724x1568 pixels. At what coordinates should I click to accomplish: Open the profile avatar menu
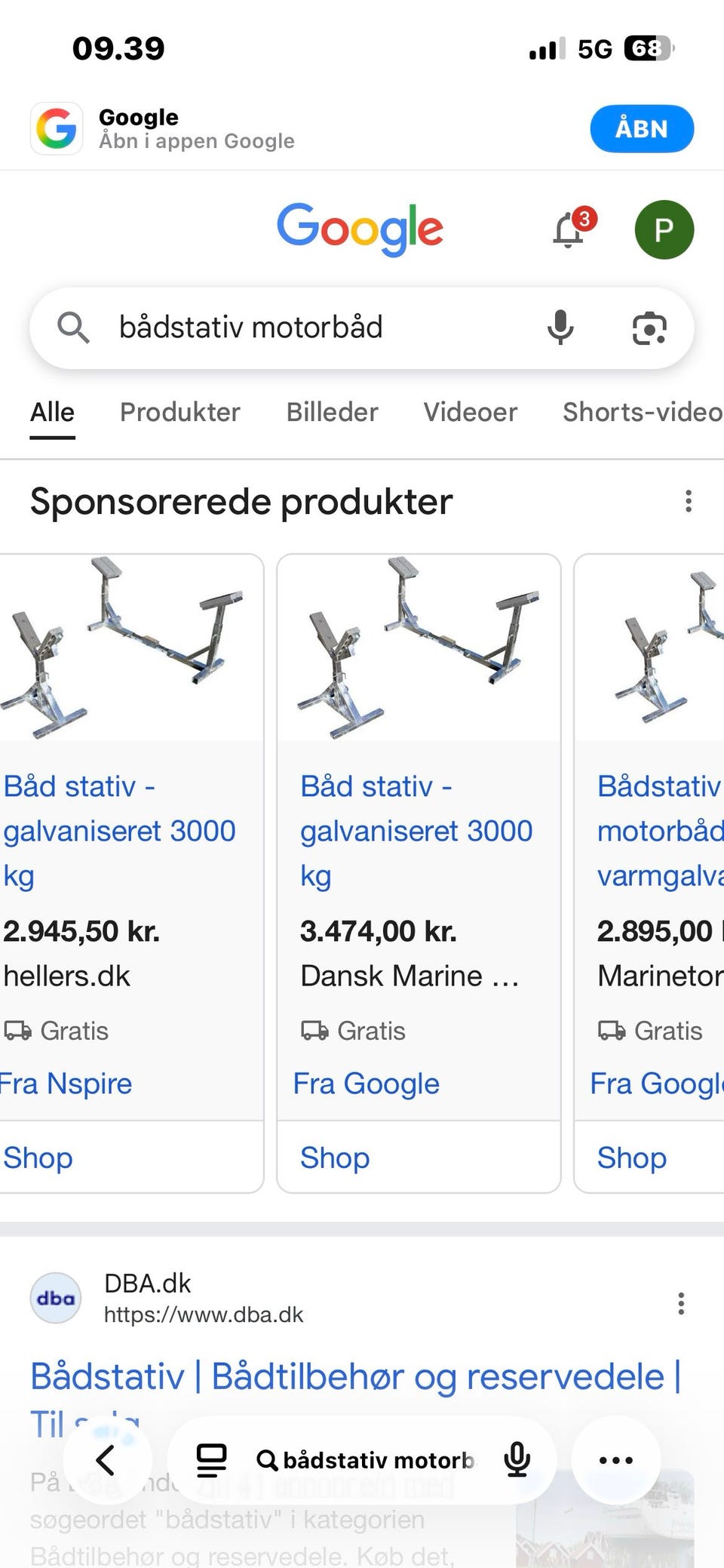[x=664, y=230]
